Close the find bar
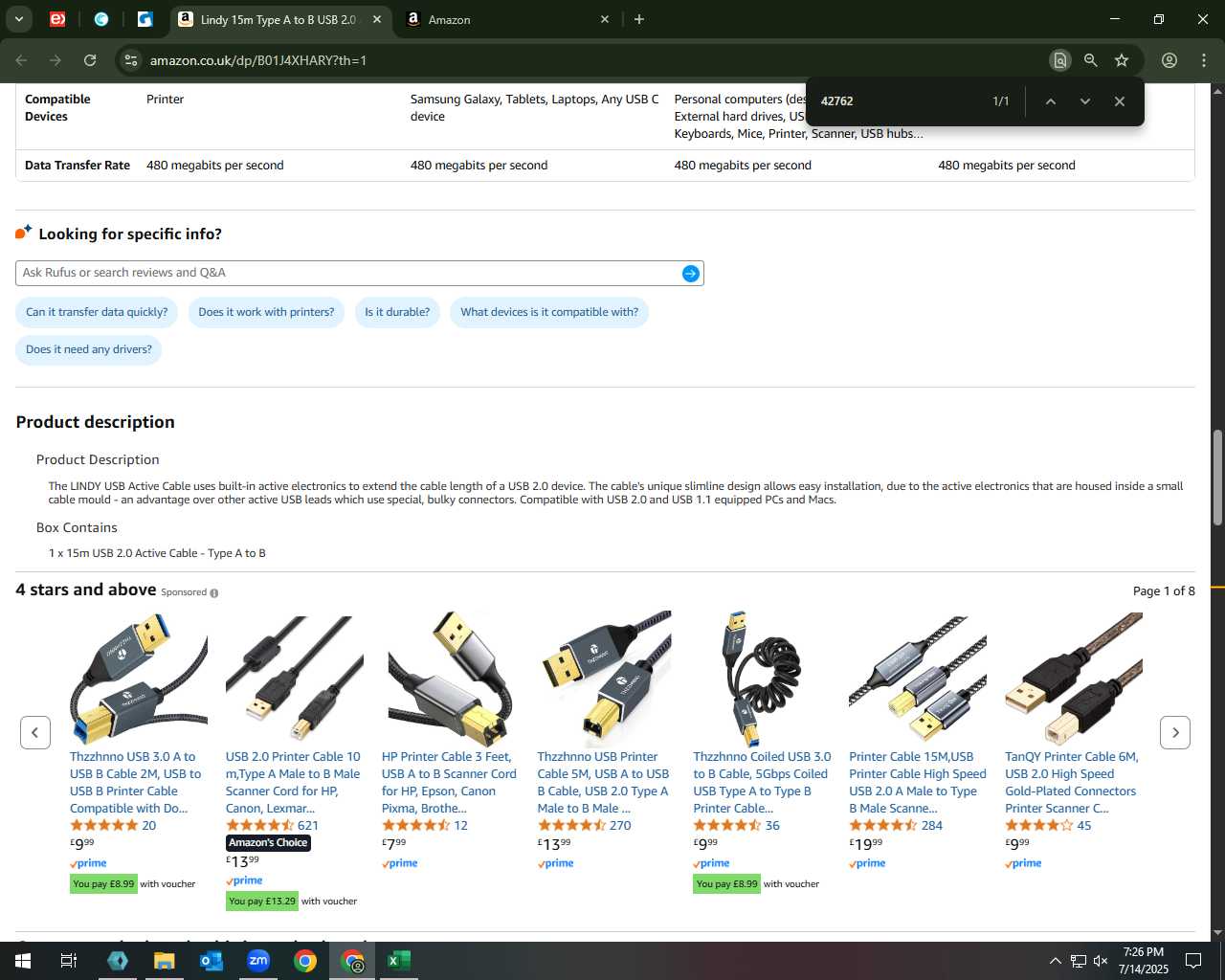 [x=1119, y=100]
